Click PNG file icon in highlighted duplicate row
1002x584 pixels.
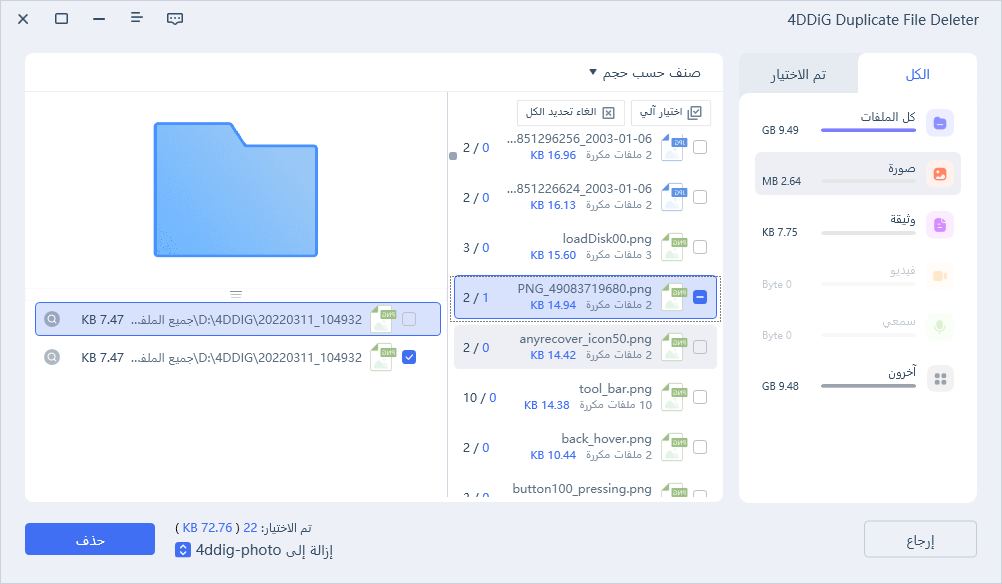[383, 319]
